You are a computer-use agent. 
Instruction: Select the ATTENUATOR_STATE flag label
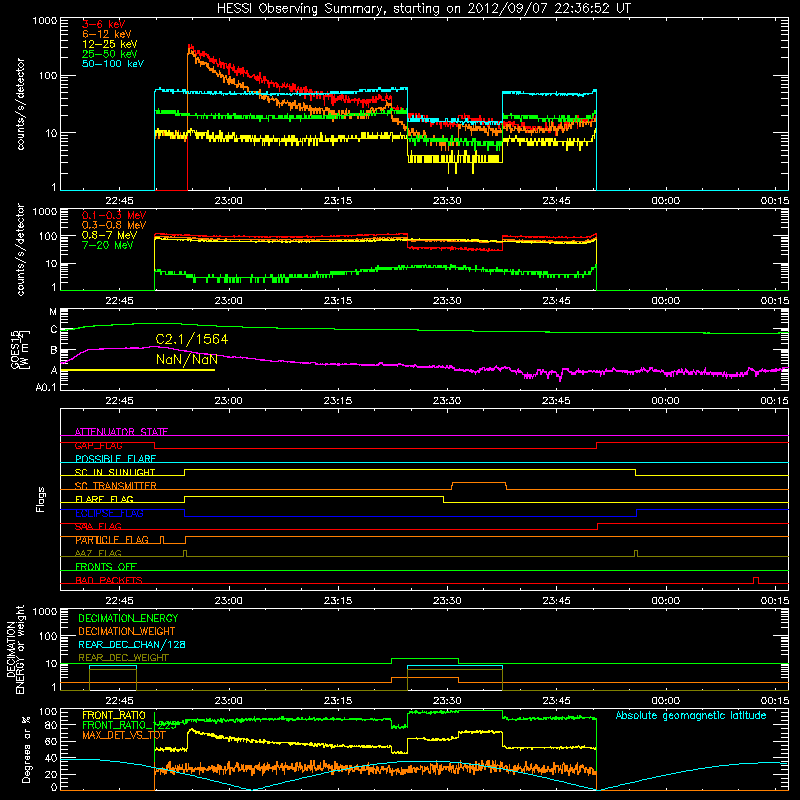click(121, 432)
